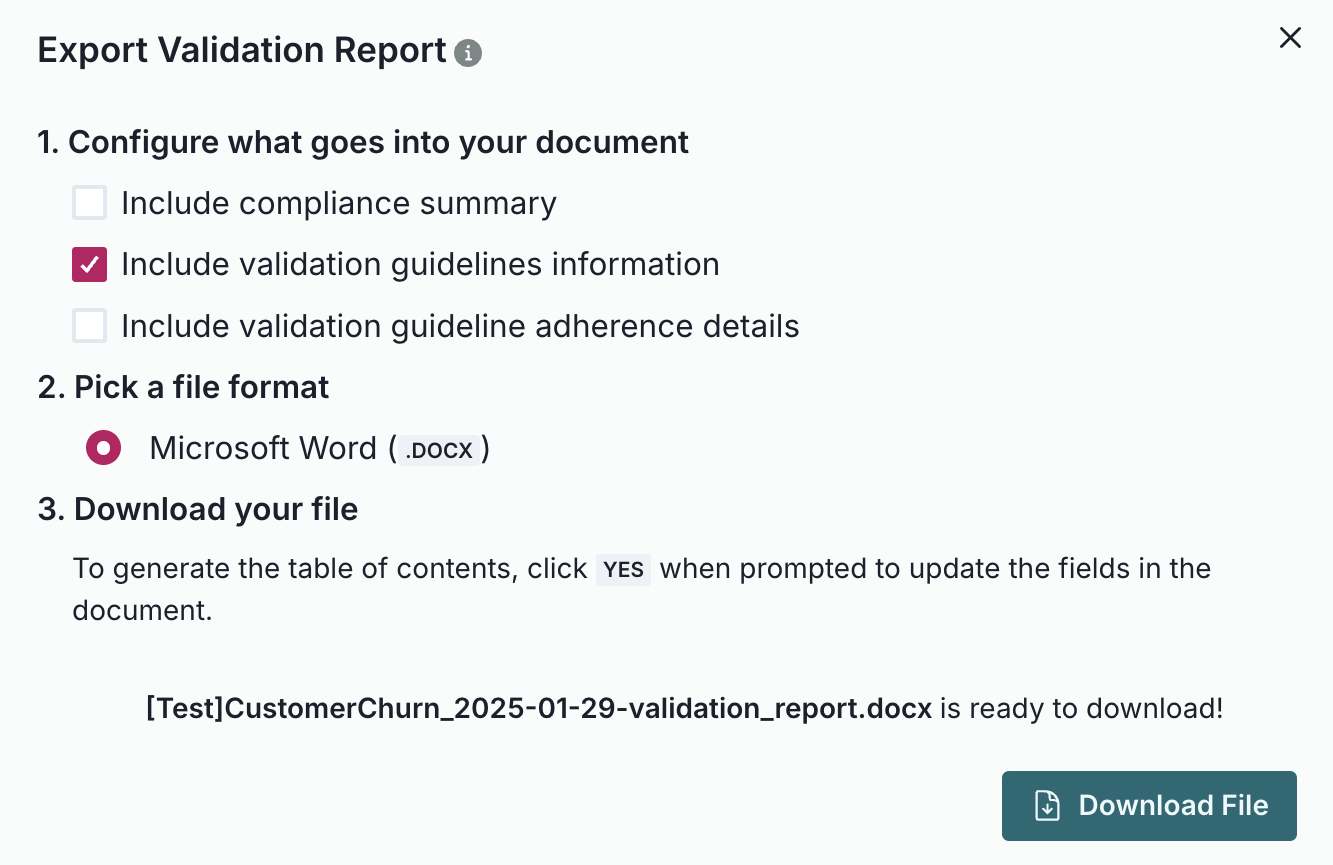
Task: Click the document download icon in button
Action: tap(1047, 806)
